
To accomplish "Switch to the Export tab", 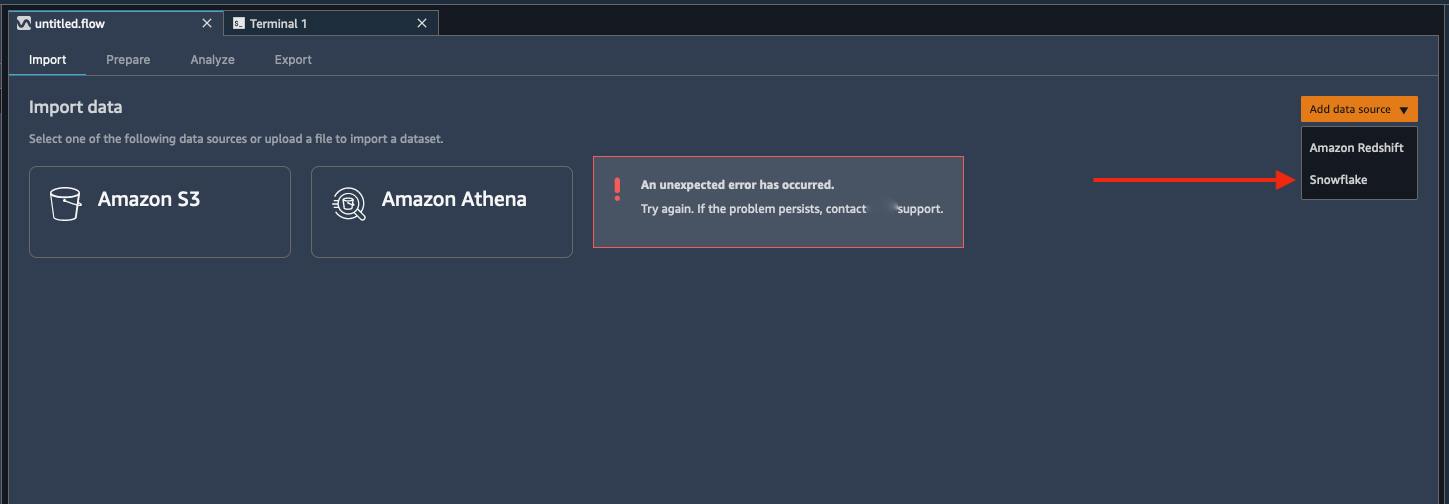I will tap(293, 60).
